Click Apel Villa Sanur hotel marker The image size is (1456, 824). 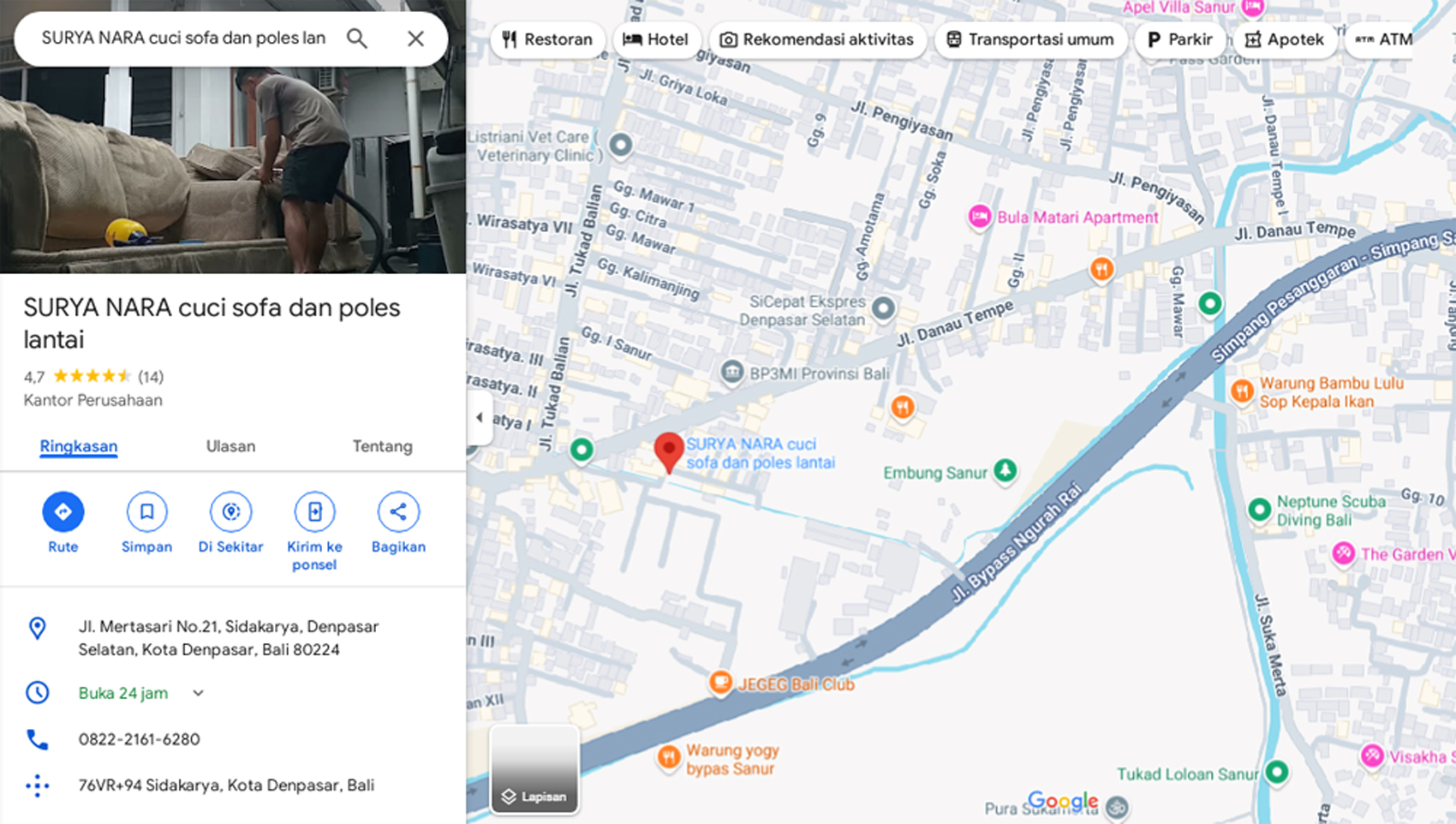click(1253, 8)
